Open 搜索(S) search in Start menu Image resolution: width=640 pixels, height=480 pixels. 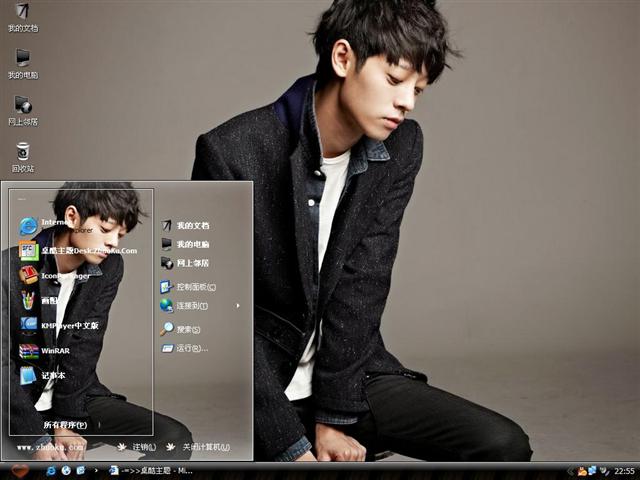[180, 329]
